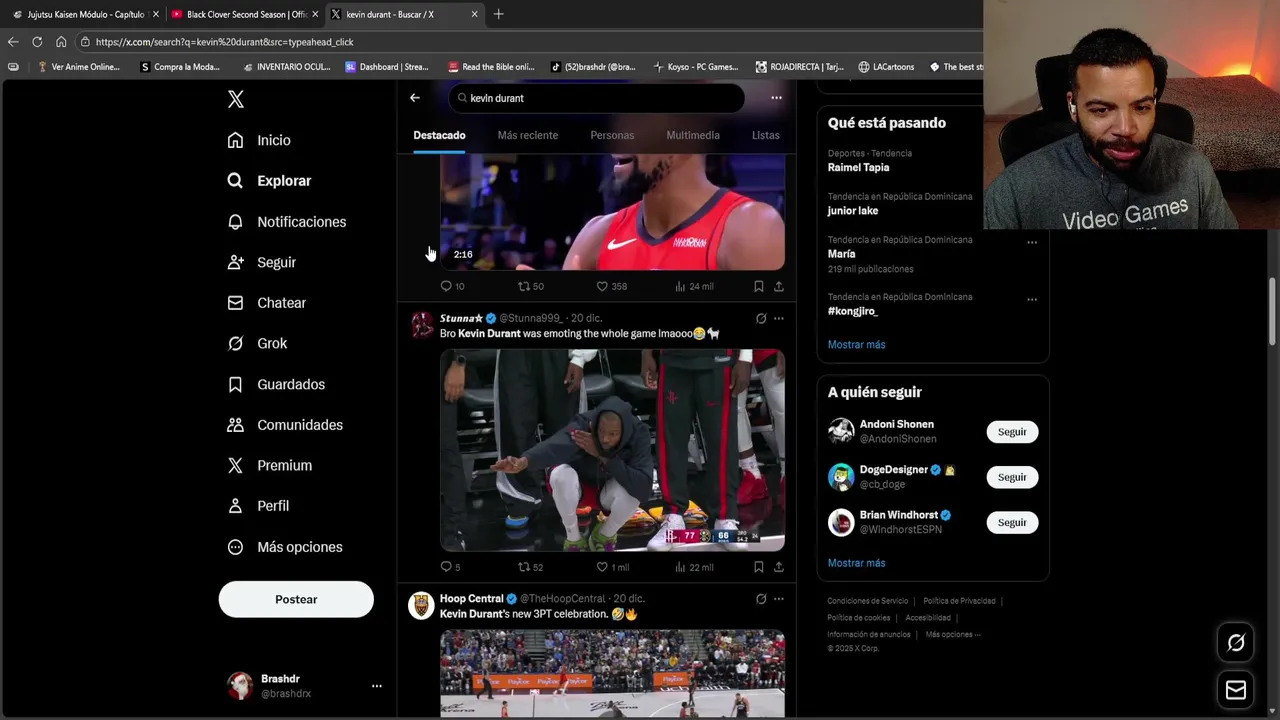The height and width of the screenshot is (720, 1280).
Task: Click the browser address bar URL
Action: [225, 42]
